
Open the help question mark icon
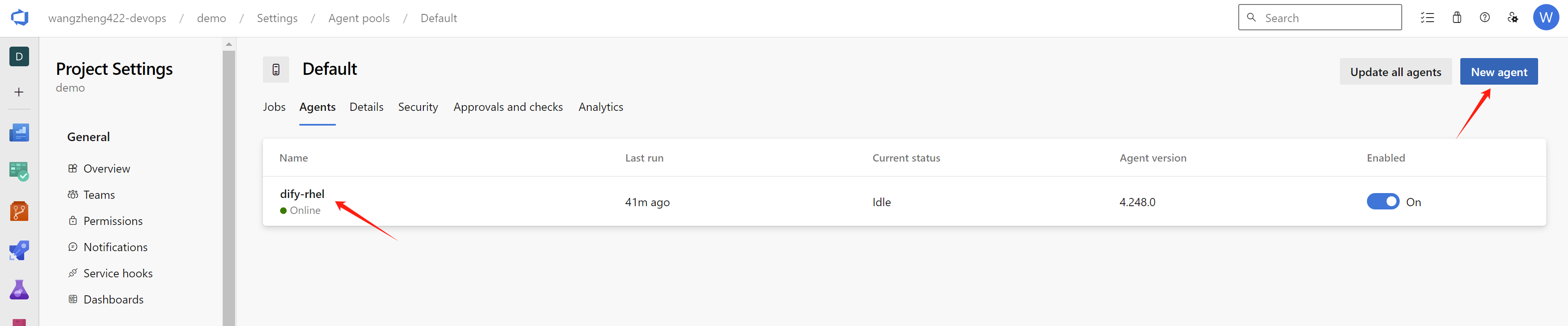1484,18
